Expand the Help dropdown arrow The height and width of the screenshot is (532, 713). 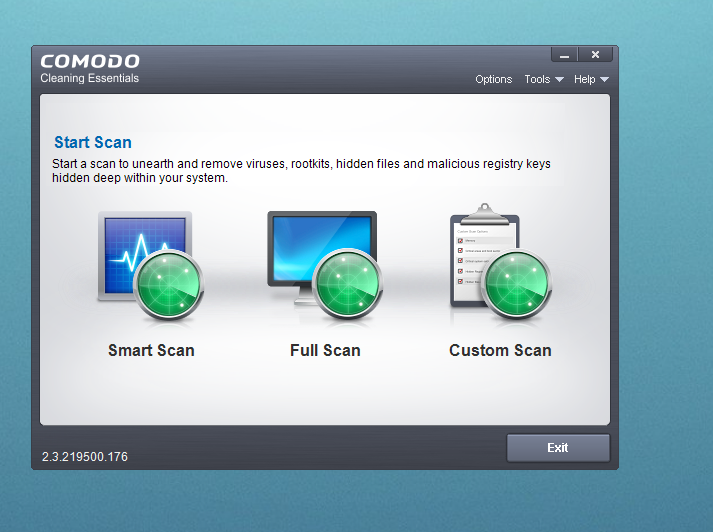click(x=604, y=80)
